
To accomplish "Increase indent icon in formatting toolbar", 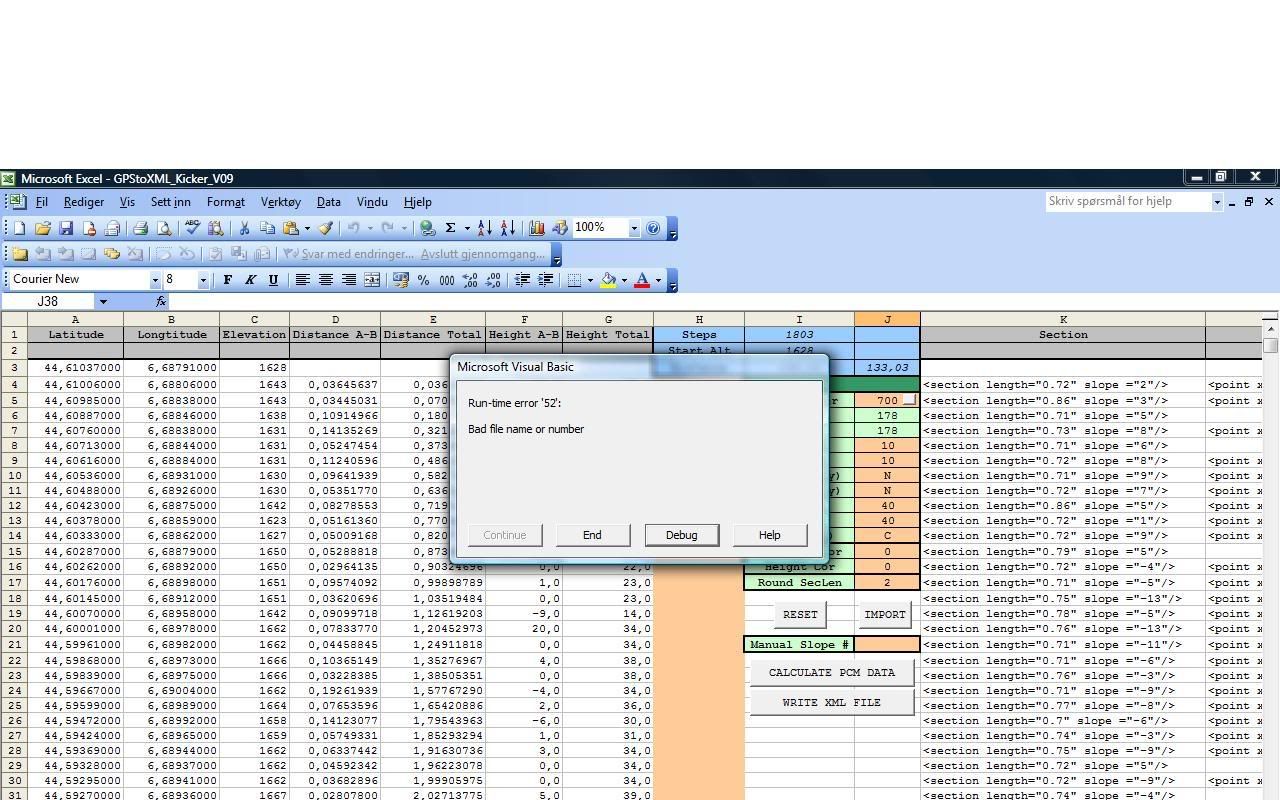I will click(x=545, y=280).
